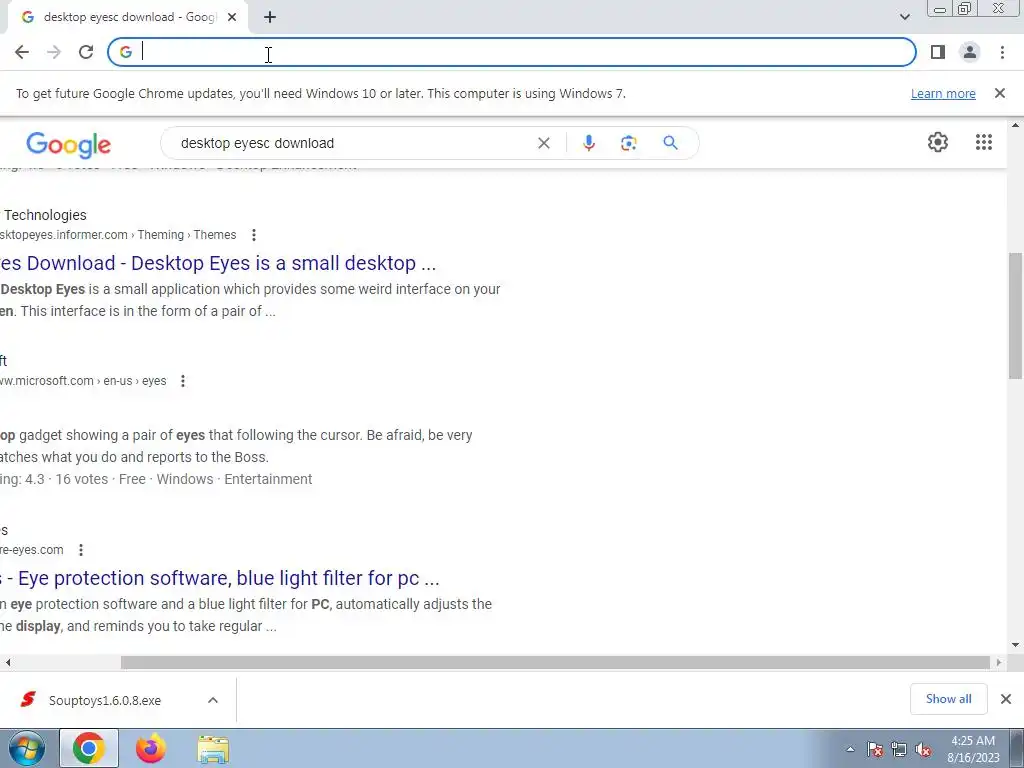Viewport: 1024px width, 768px height.
Task: Go back using the browser back arrow
Action: pyautogui.click(x=22, y=52)
